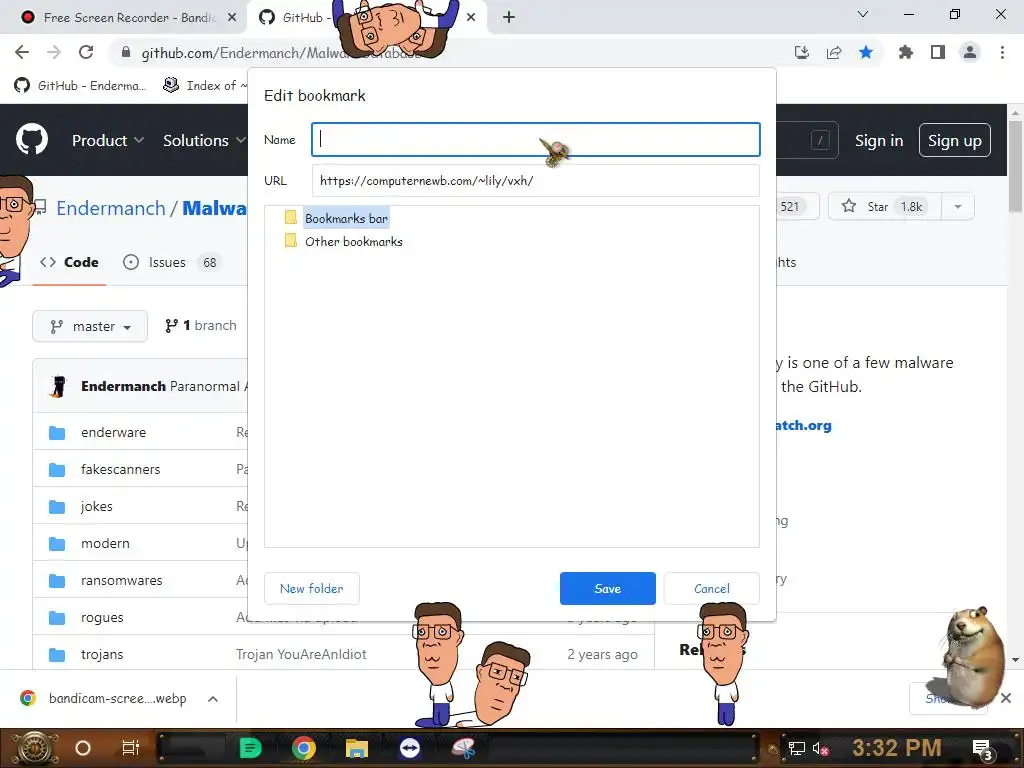Screen dimensions: 1024x768
Task: Open the rogues folder
Action: (102, 618)
